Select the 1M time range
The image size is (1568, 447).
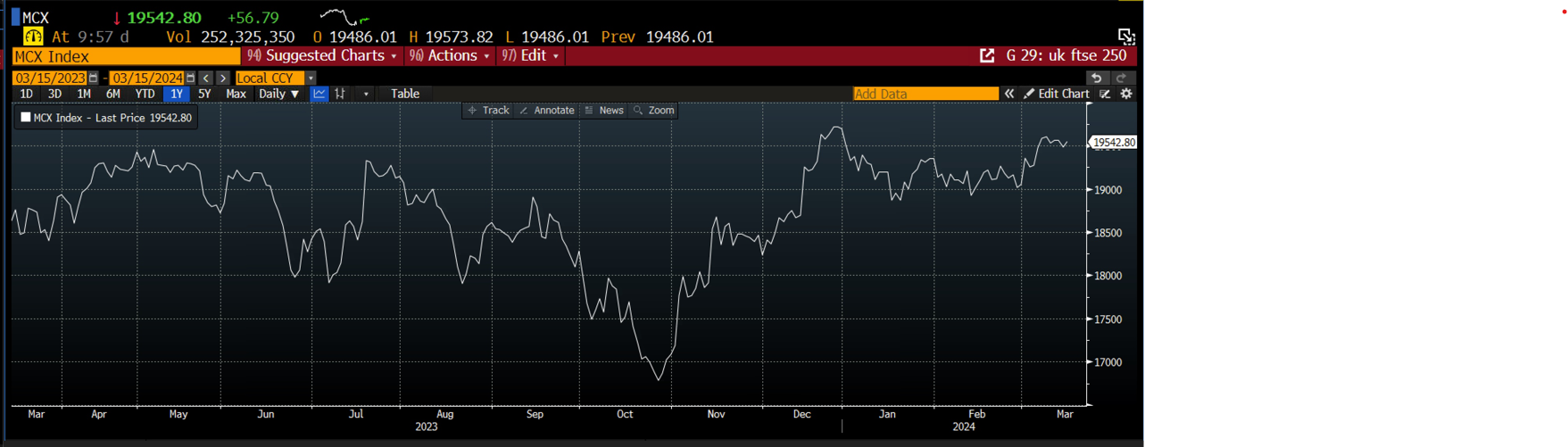[x=84, y=94]
